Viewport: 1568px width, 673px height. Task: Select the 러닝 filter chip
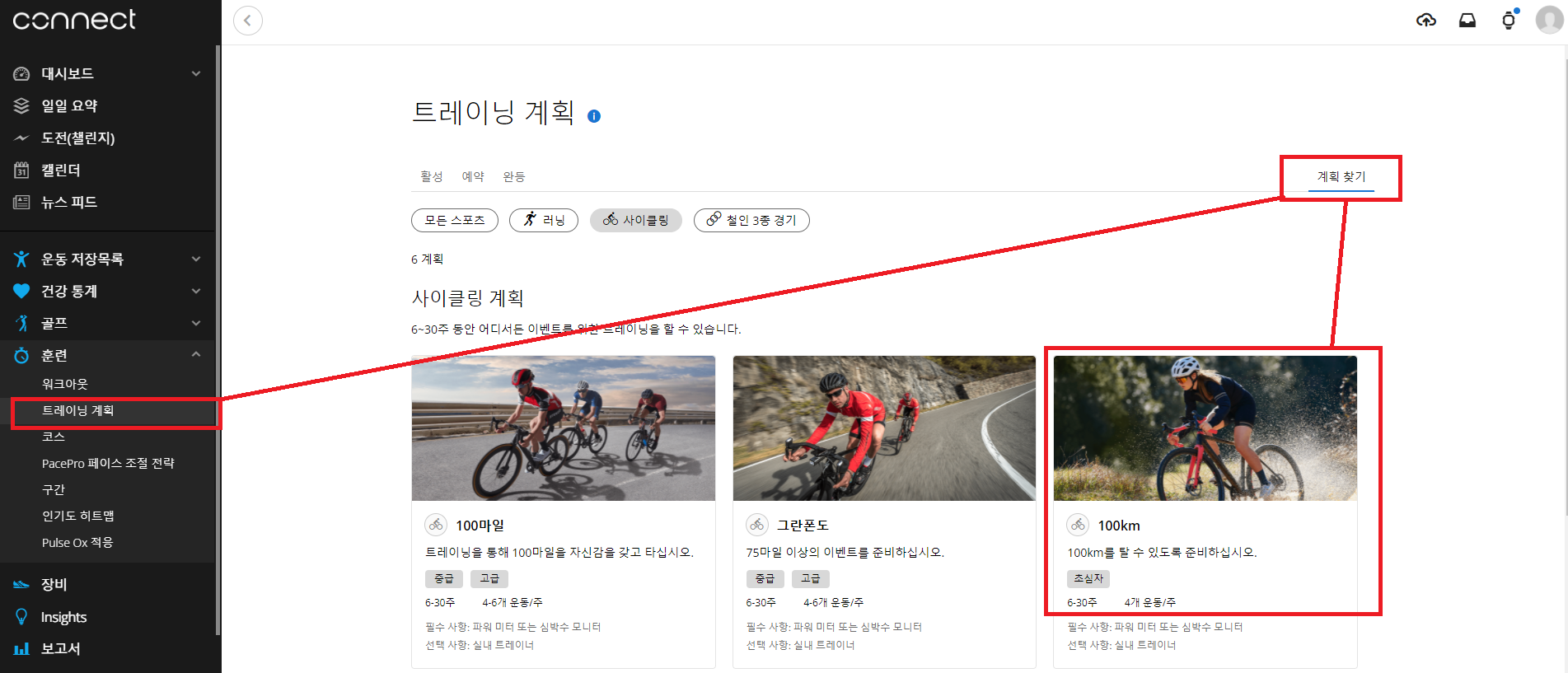(544, 220)
